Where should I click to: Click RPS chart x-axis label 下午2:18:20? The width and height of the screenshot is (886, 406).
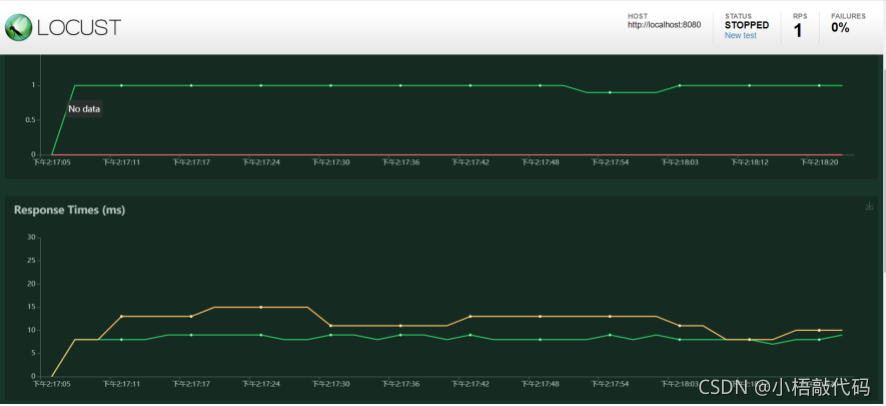click(819, 162)
